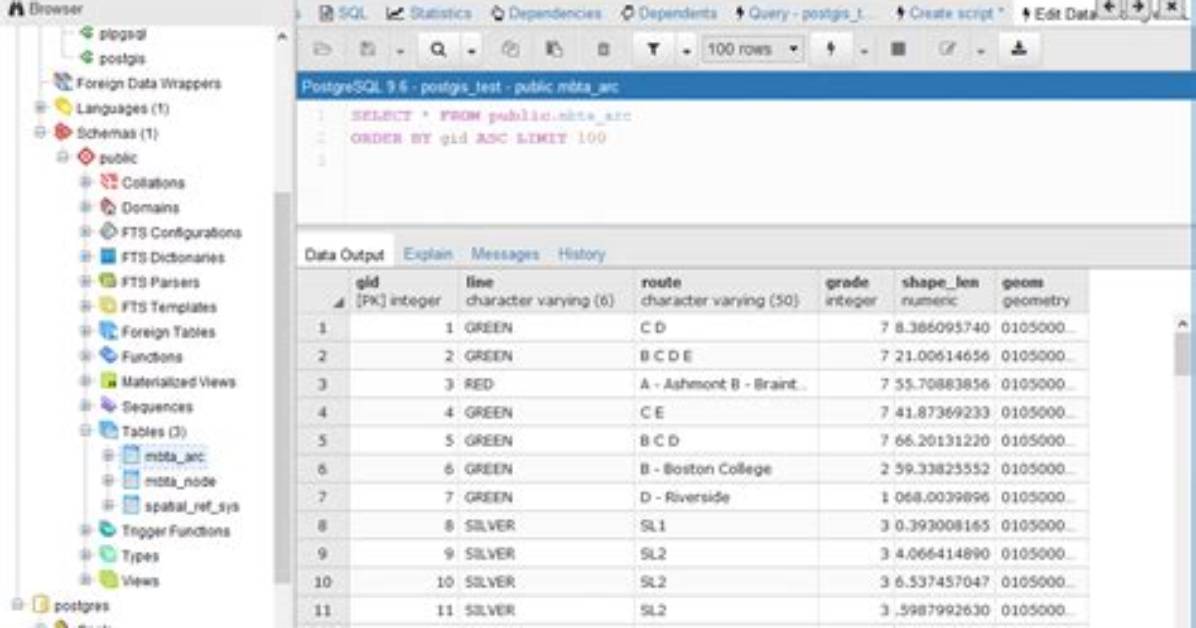Click the 'RED' line cell
Screen dimensions: 1196x628
[x=546, y=384]
